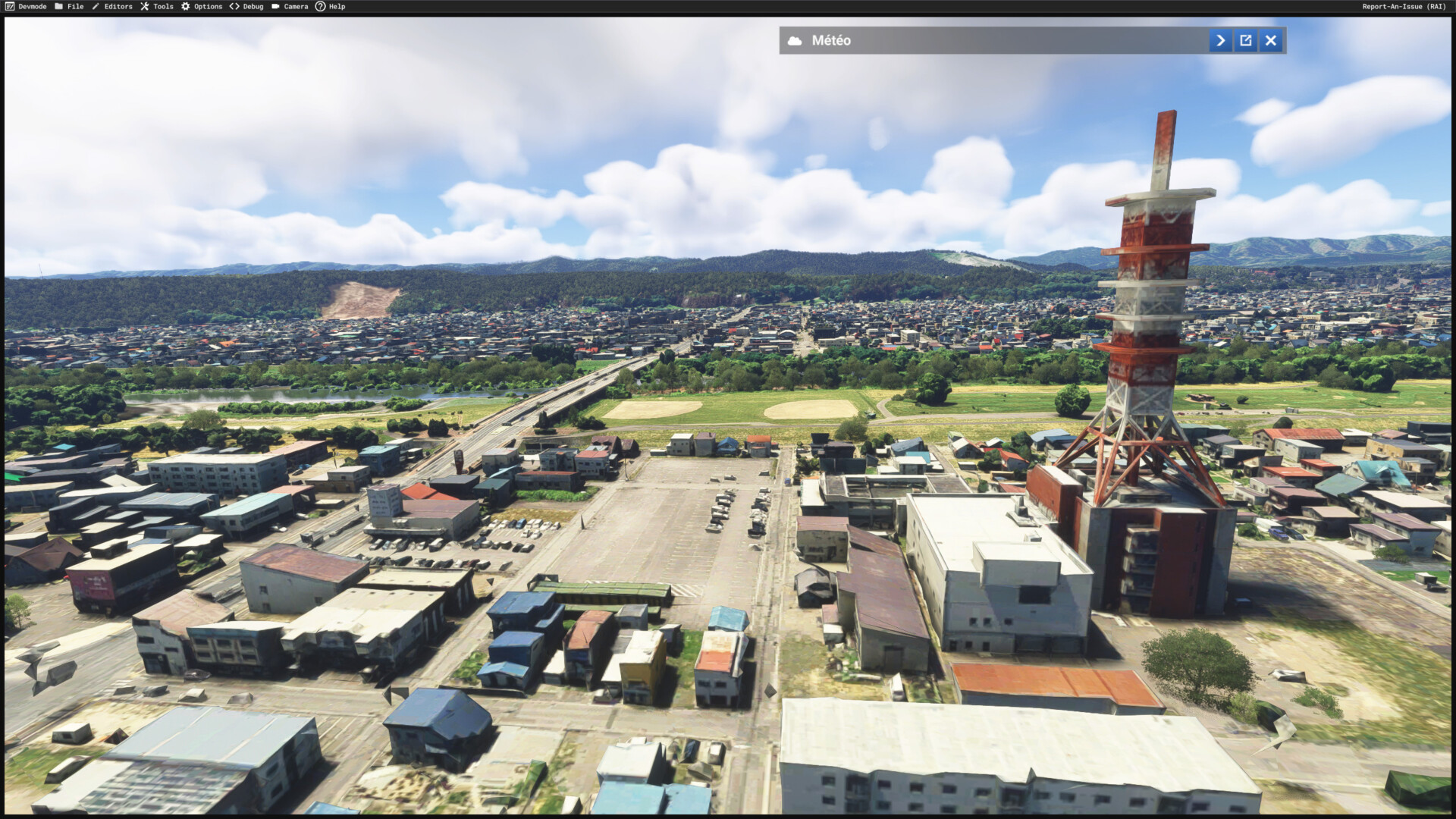
Task: Click the Editors pencil icon
Action: pyautogui.click(x=96, y=6)
